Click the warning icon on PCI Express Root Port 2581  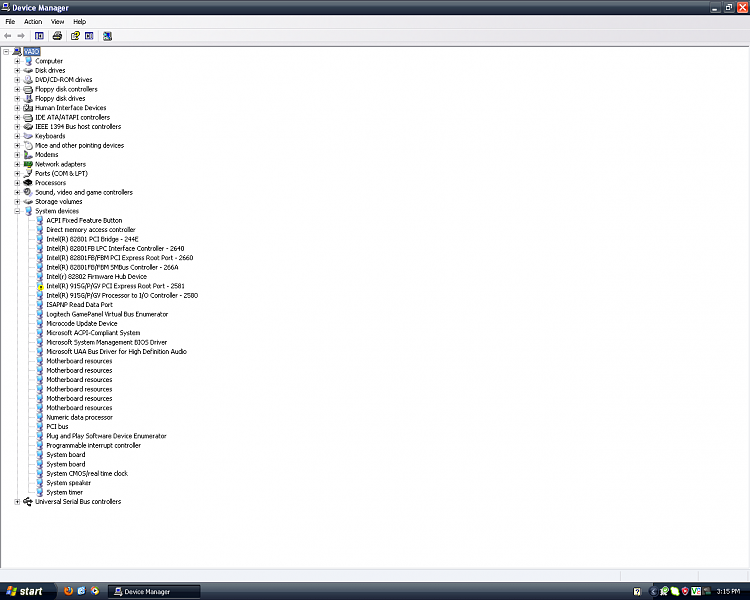[40, 286]
